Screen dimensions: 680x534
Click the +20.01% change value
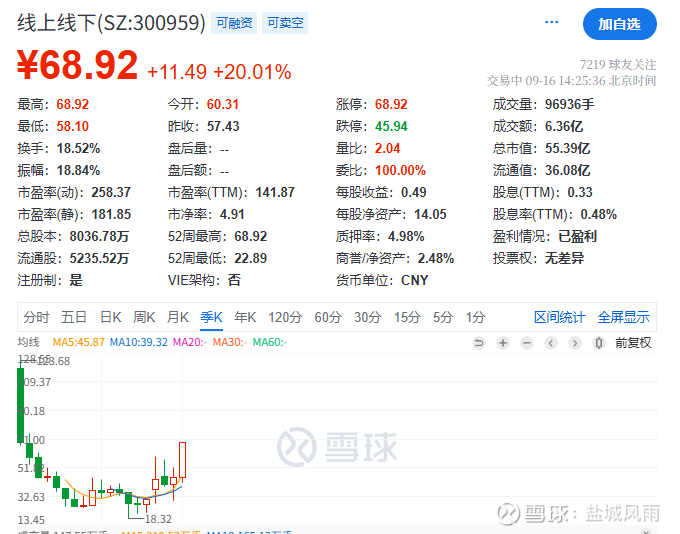point(252,72)
